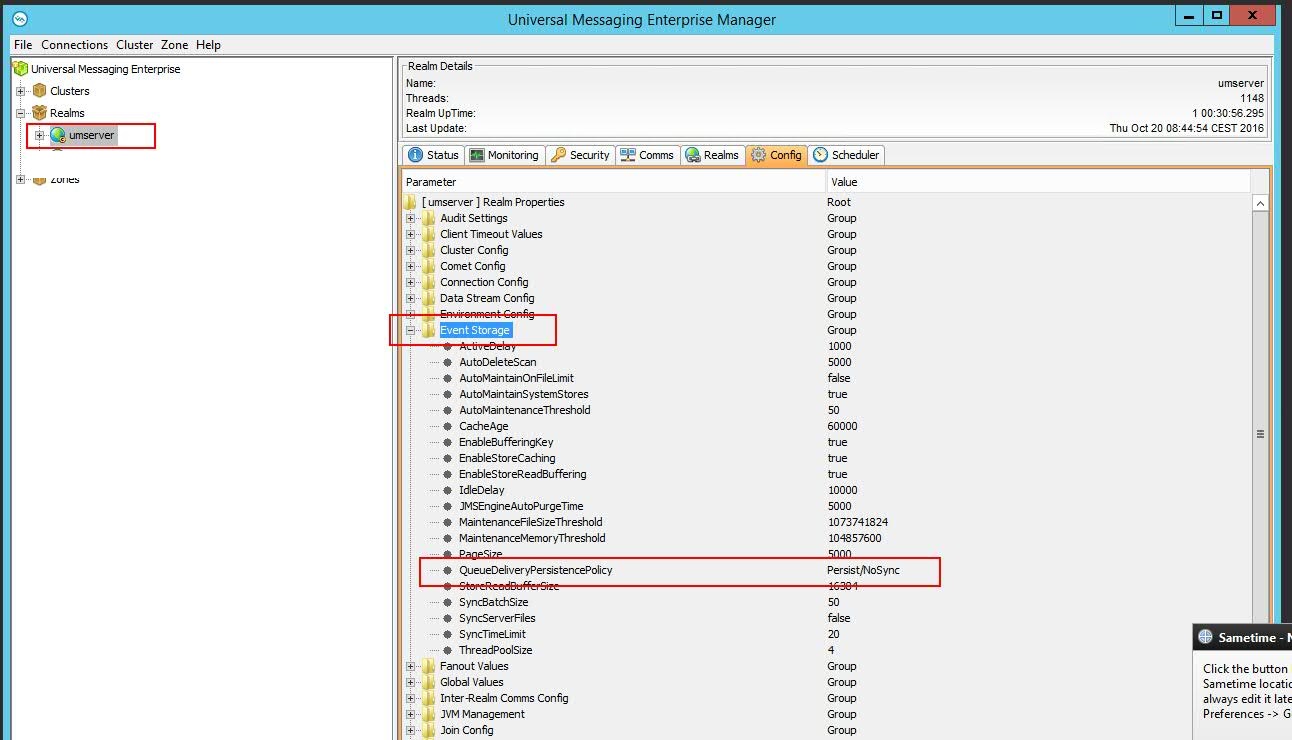Click the Realm Properties root folder icon

coord(410,202)
